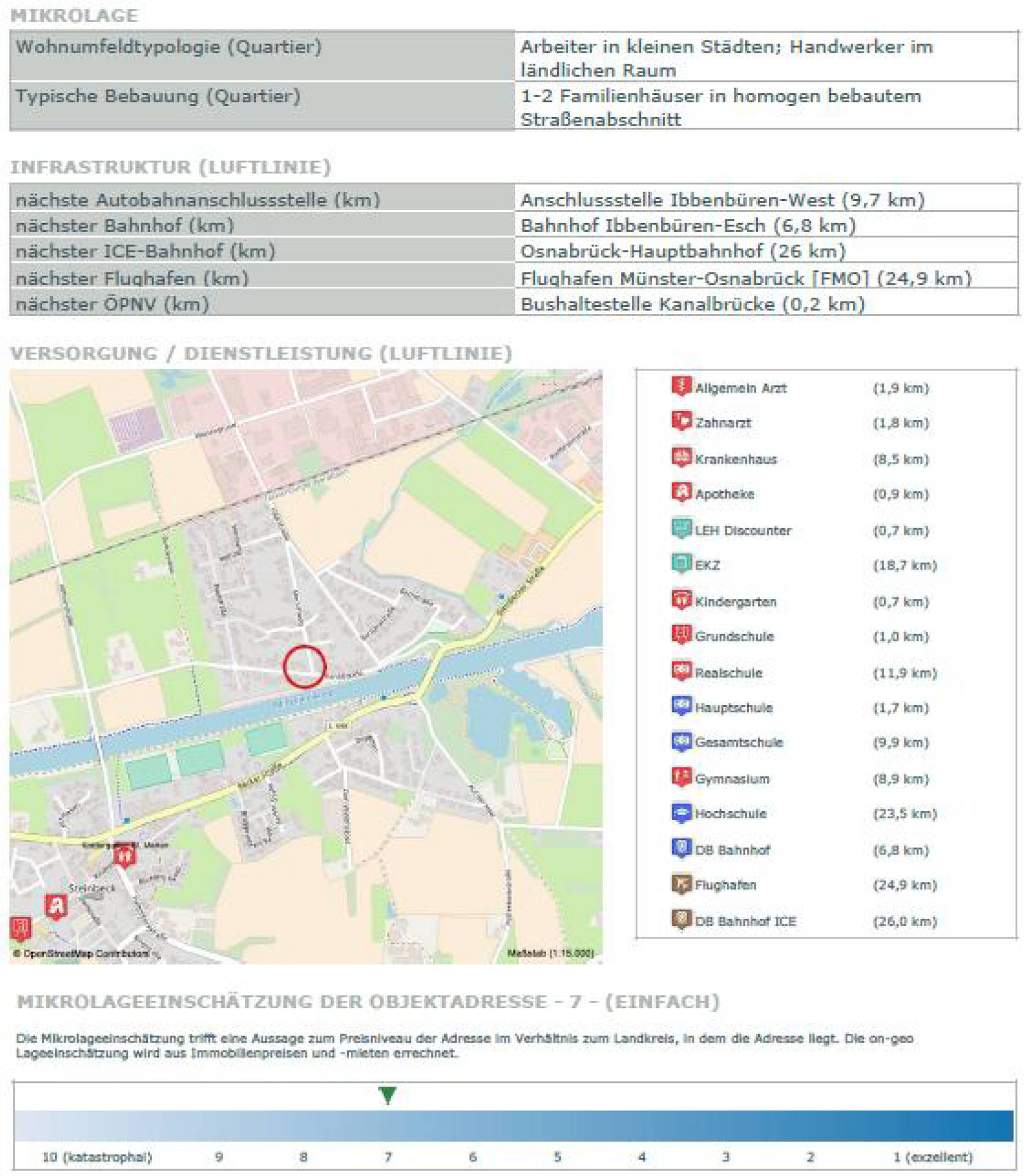Click the Zahnarzt legend icon

681,421
